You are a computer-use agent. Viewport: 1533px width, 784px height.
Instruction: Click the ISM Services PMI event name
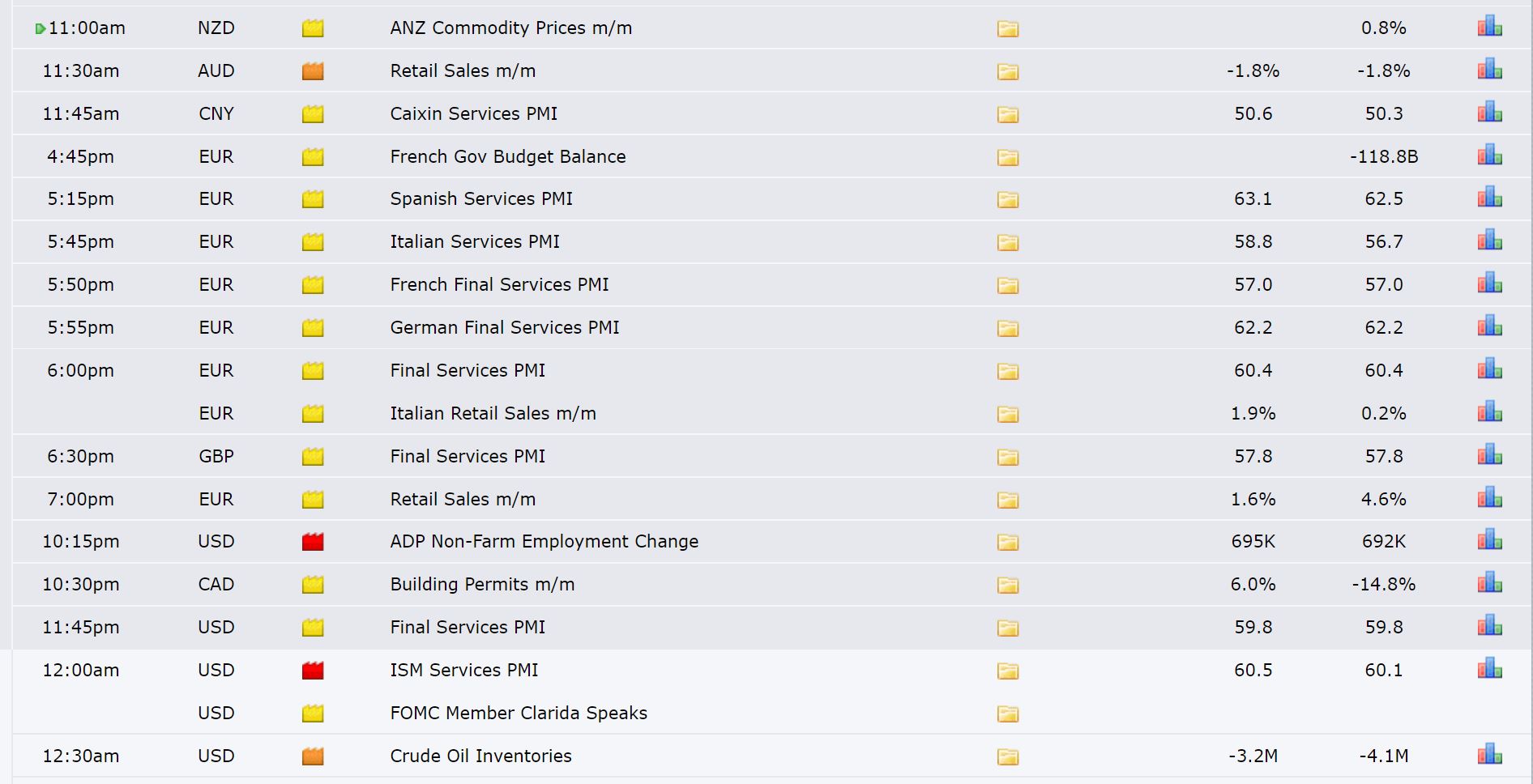pyautogui.click(x=464, y=670)
